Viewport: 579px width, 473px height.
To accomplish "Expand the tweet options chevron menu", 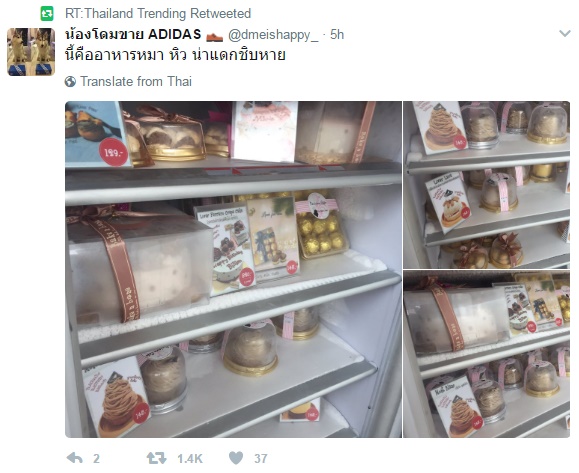I will tap(565, 34).
